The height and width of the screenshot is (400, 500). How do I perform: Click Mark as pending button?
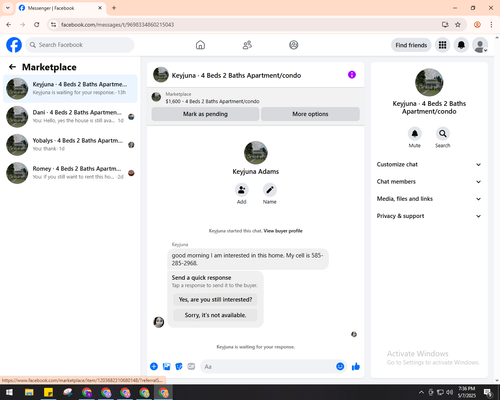pyautogui.click(x=205, y=114)
